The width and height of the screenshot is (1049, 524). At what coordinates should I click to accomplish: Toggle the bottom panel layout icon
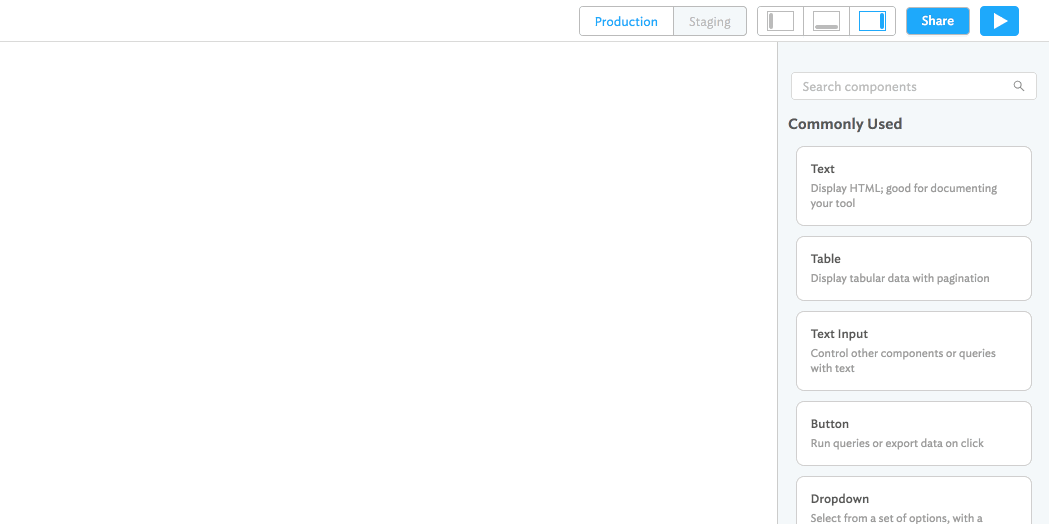point(826,21)
